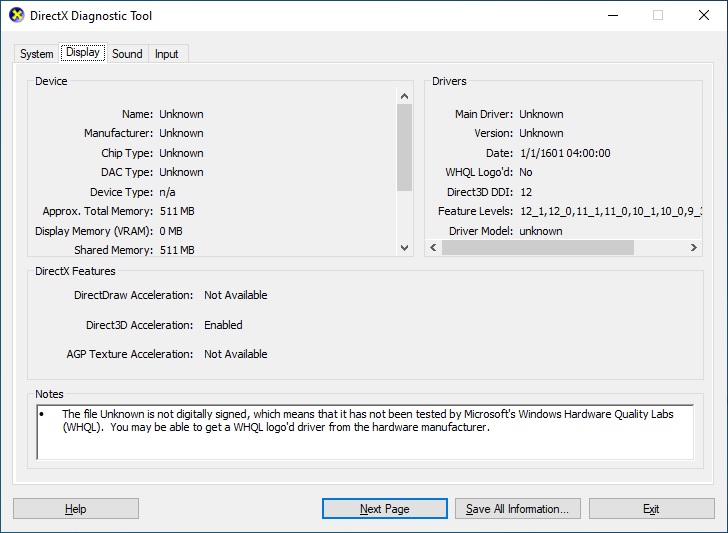Screen dimensions: 728x533
Task: Select the Name value 'Unknown'
Action: tap(181, 114)
